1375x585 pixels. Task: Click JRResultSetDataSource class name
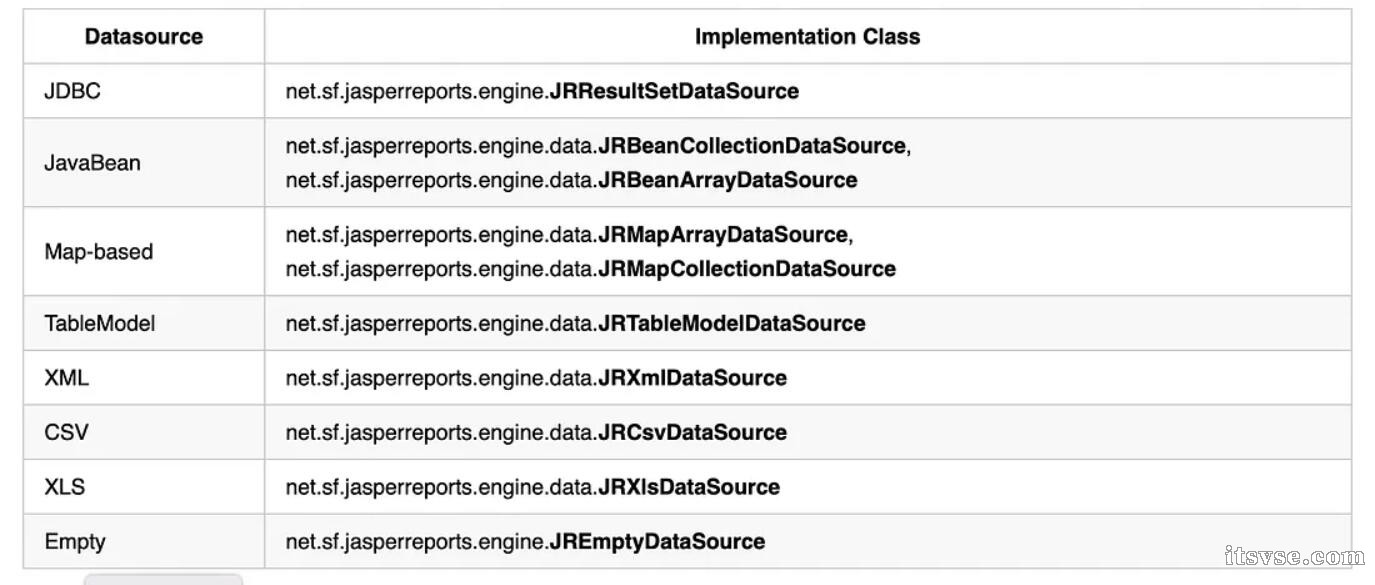click(x=674, y=91)
